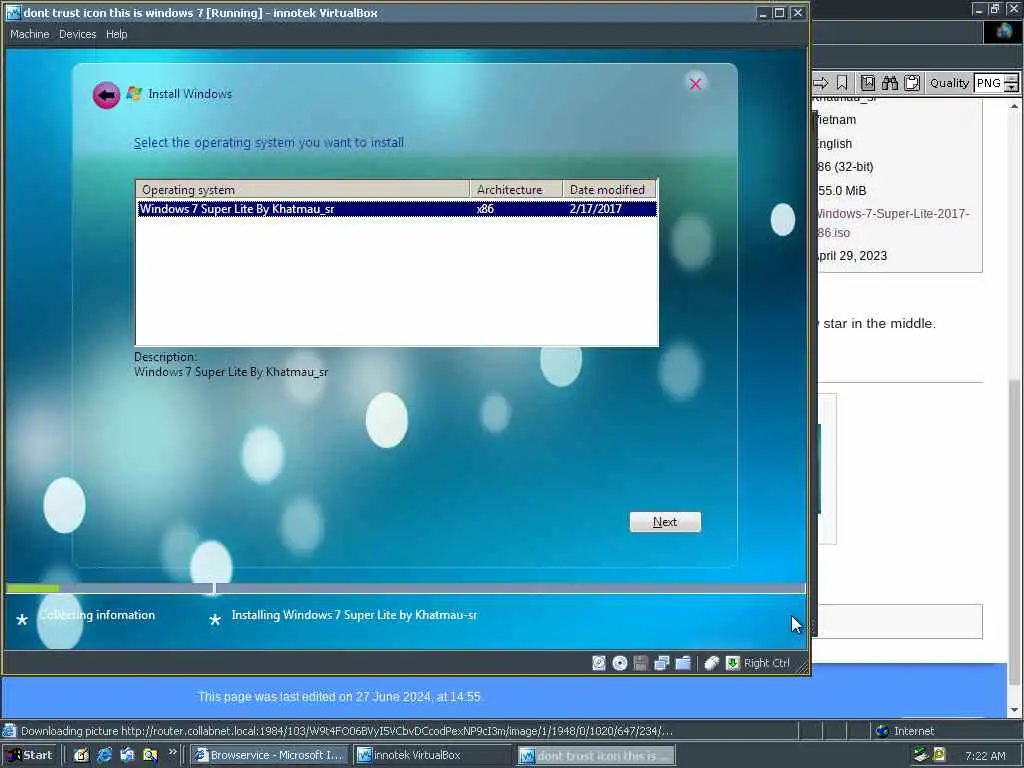Close the Install Windows dialog with the pink X
1024x768 pixels.
pyautogui.click(x=696, y=84)
